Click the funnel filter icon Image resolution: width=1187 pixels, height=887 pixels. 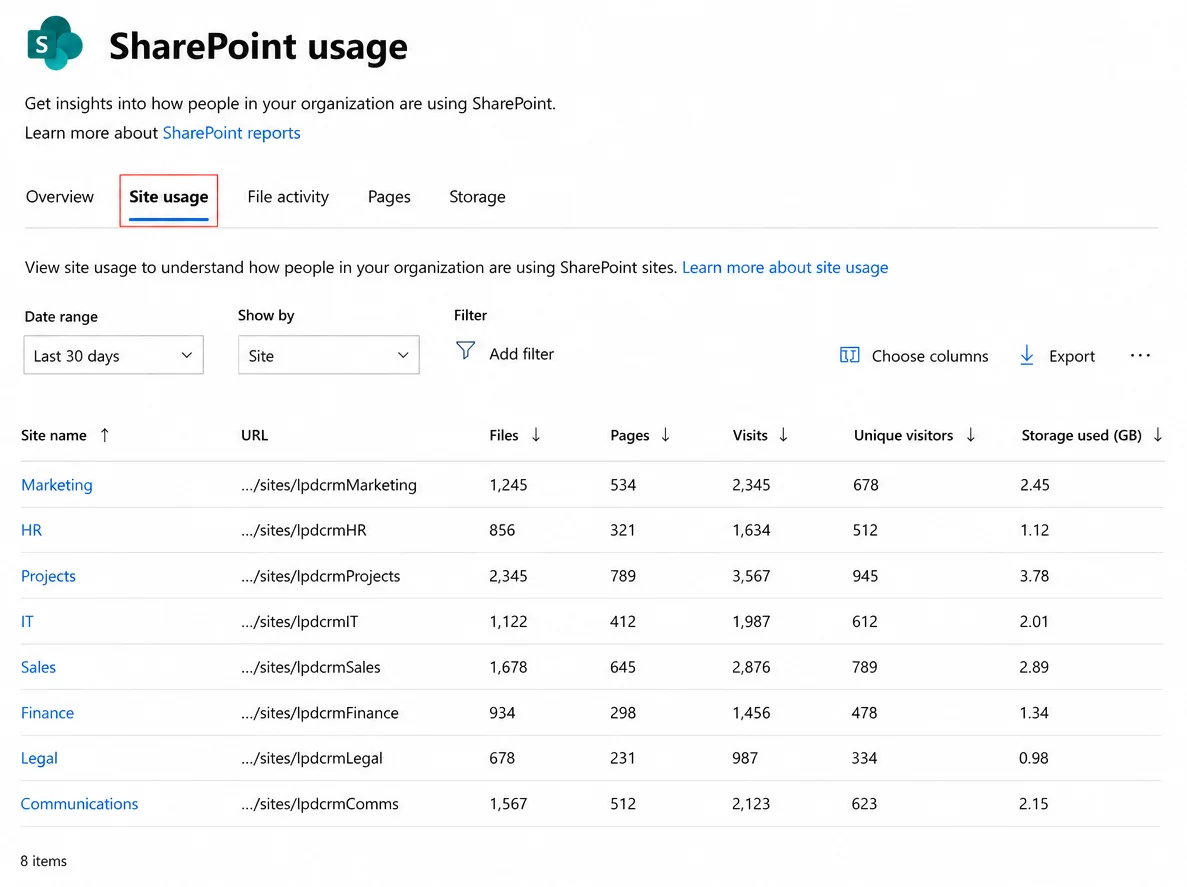pos(466,350)
